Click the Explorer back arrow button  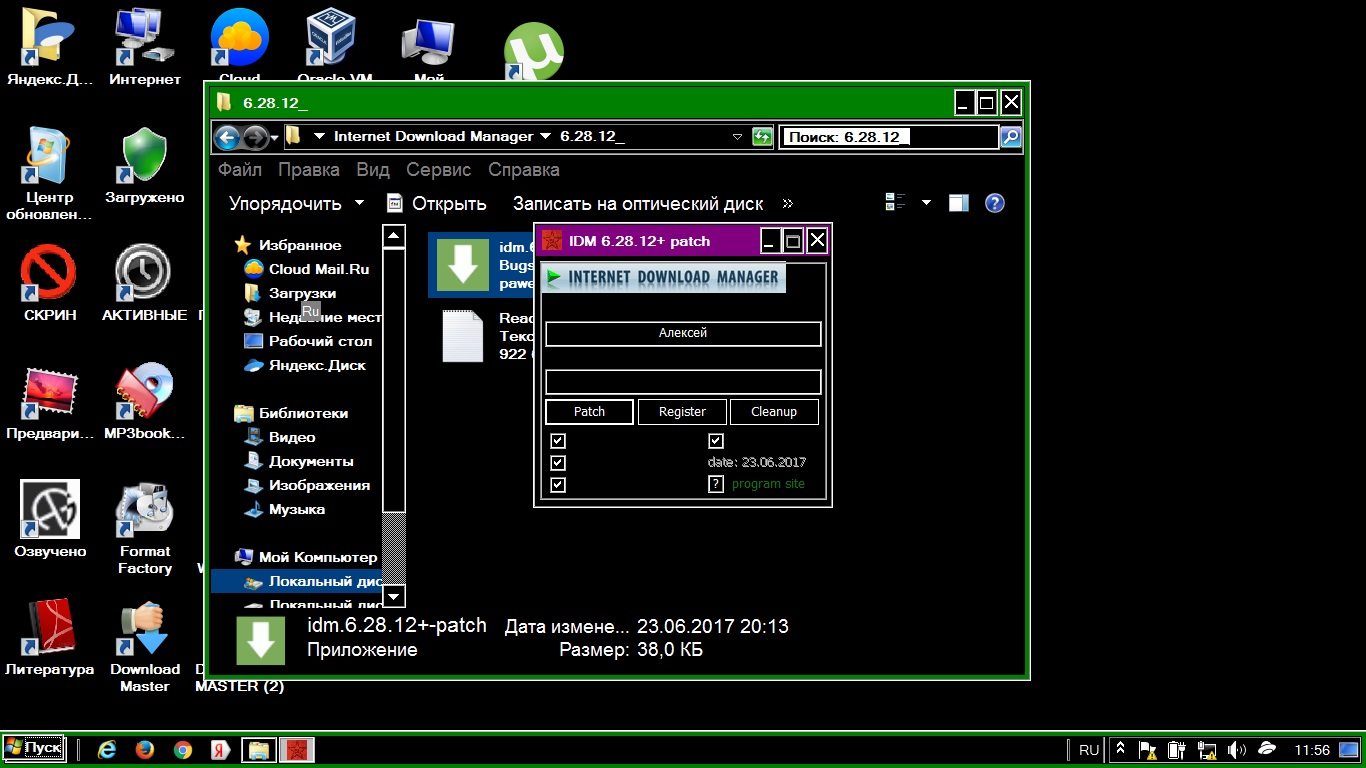(x=227, y=137)
